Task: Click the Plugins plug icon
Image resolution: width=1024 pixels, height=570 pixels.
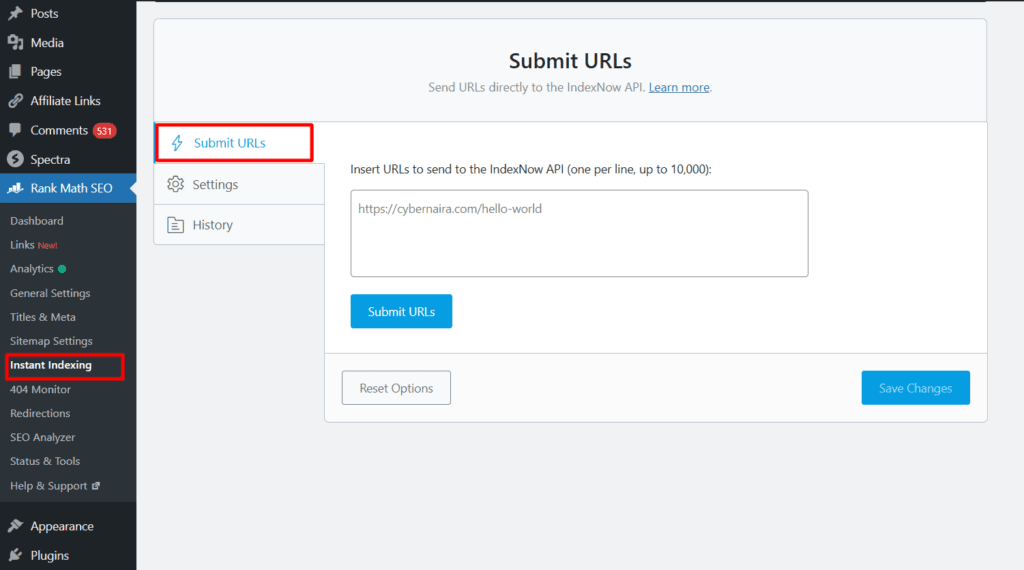Action: (x=15, y=555)
